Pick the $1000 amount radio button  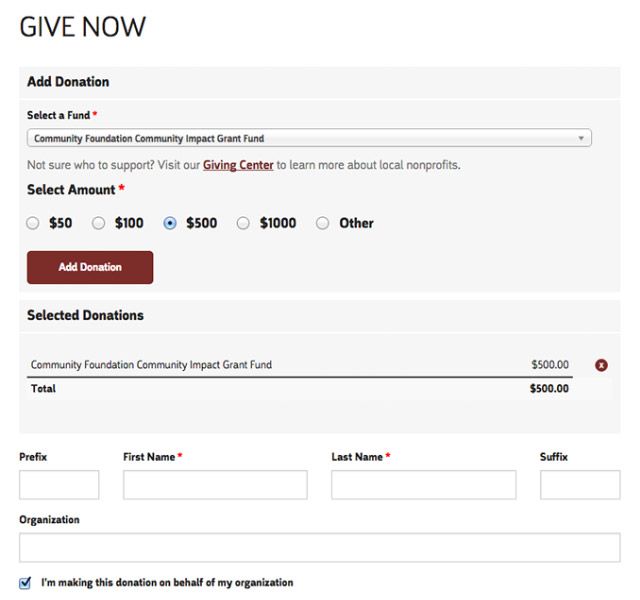[x=243, y=223]
